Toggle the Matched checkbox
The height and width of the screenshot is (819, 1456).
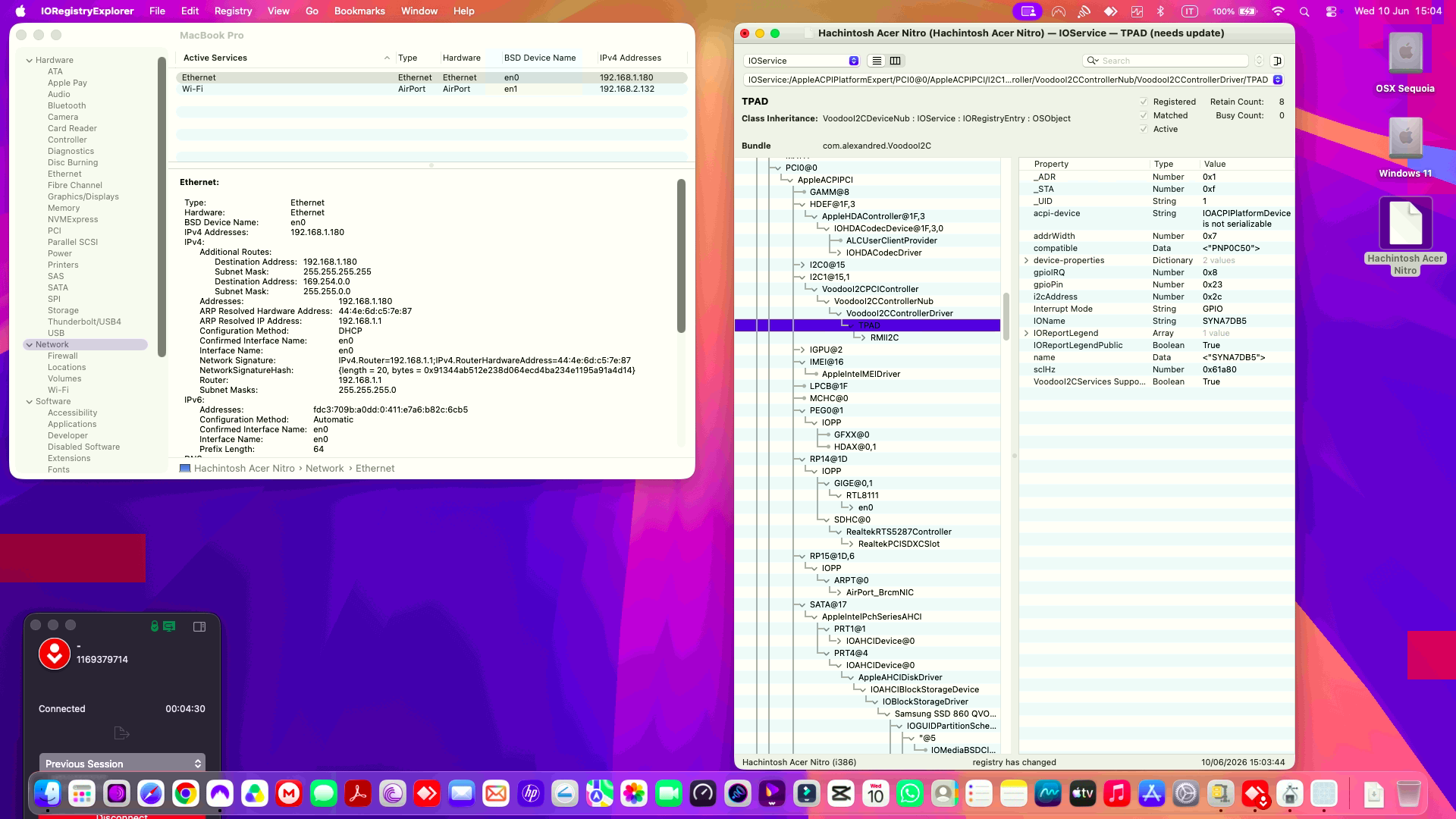1144,115
